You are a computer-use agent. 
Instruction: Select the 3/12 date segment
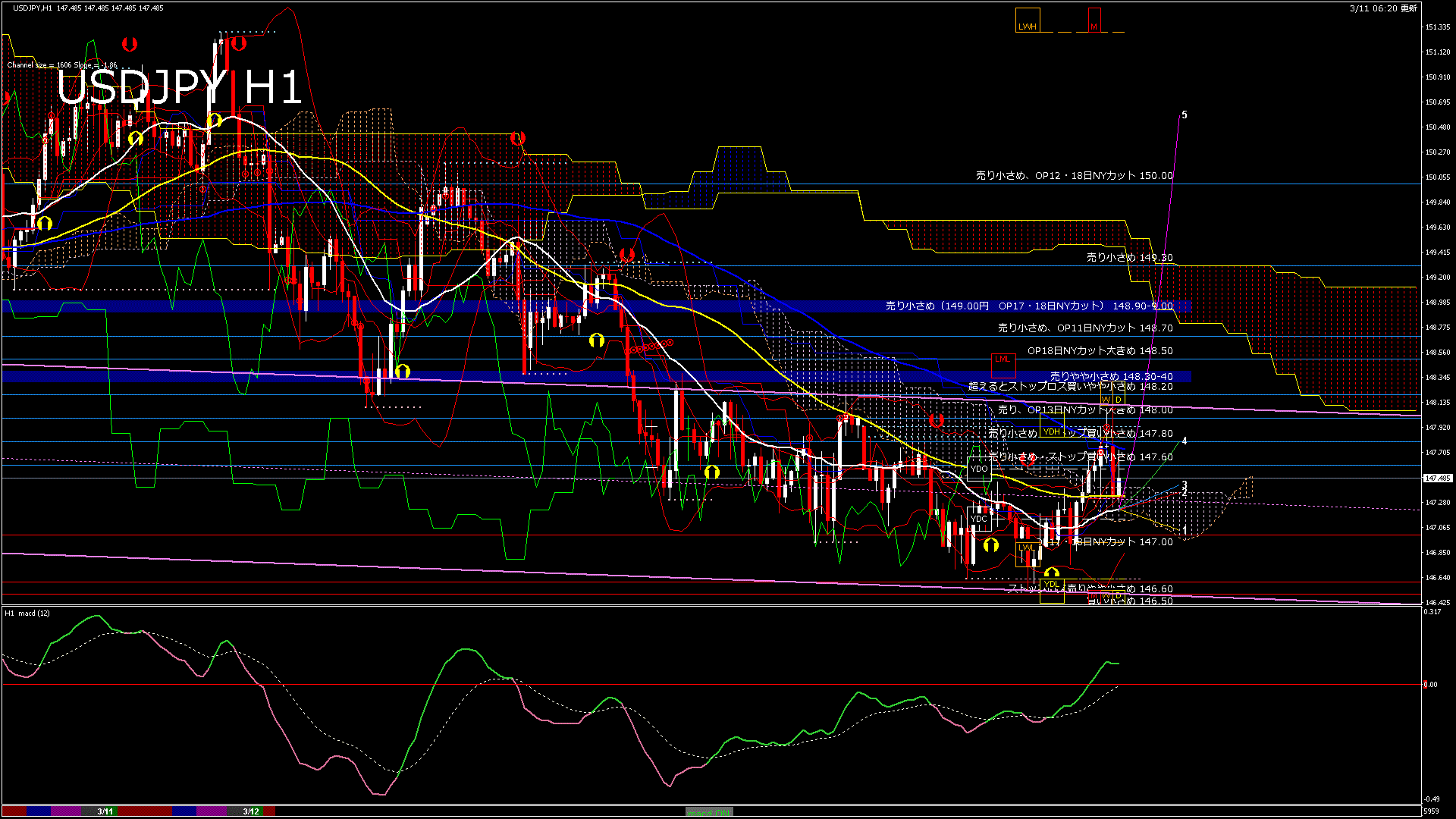[x=251, y=811]
